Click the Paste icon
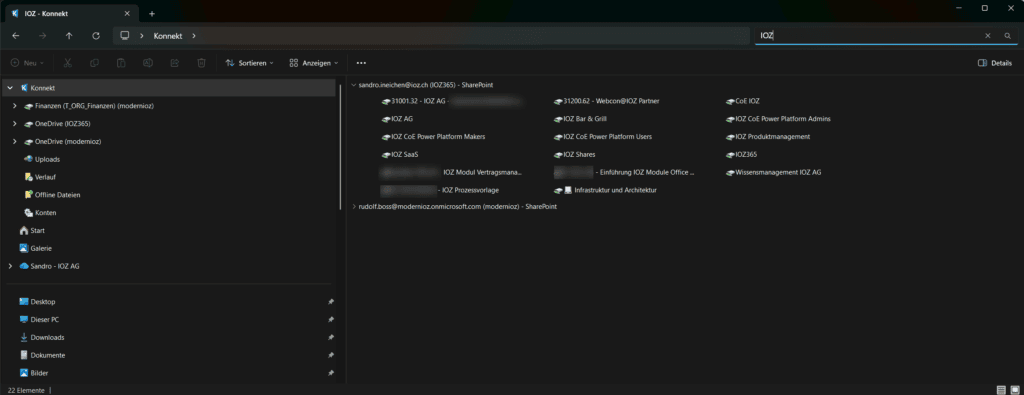The height and width of the screenshot is (395, 1024). point(121,63)
